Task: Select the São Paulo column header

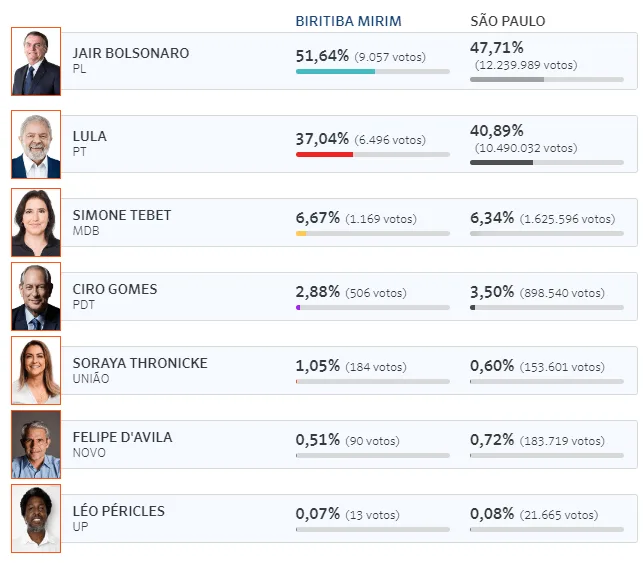Action: 508,21
